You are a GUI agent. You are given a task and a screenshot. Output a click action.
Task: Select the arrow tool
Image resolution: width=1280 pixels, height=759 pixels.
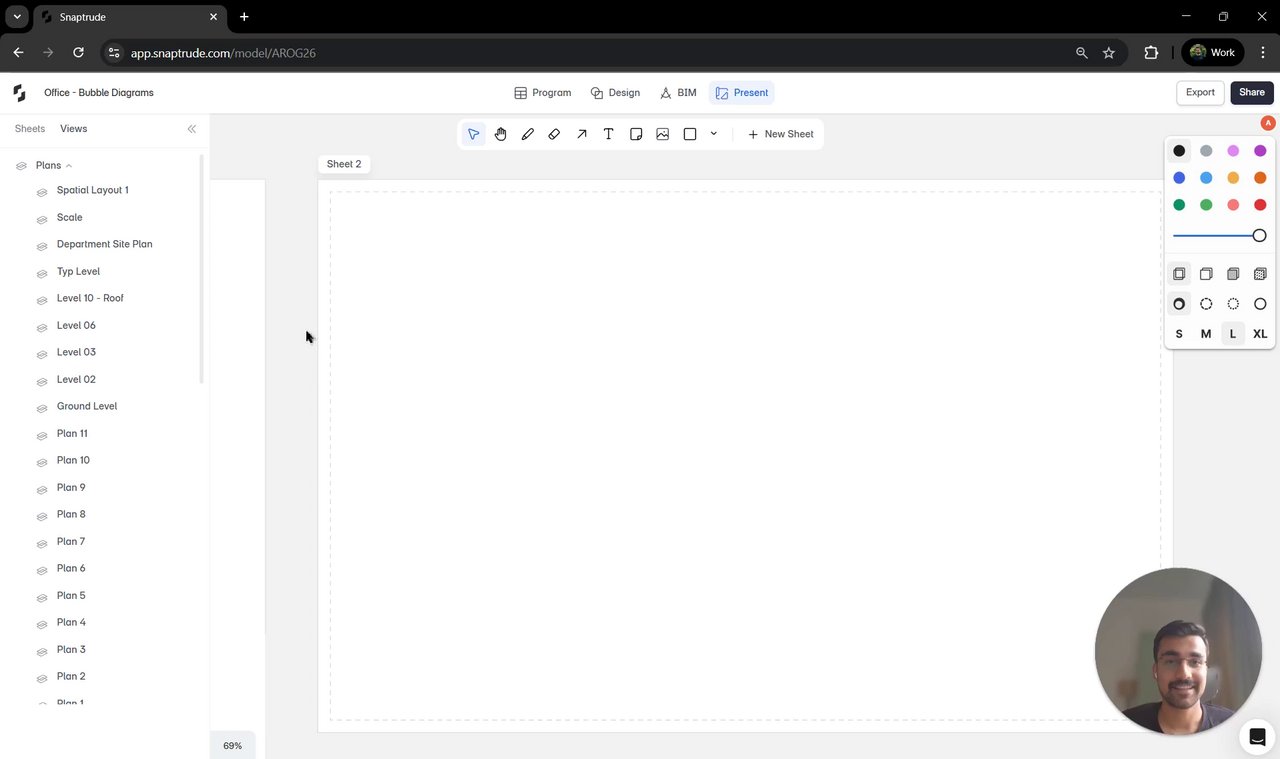[582, 134]
